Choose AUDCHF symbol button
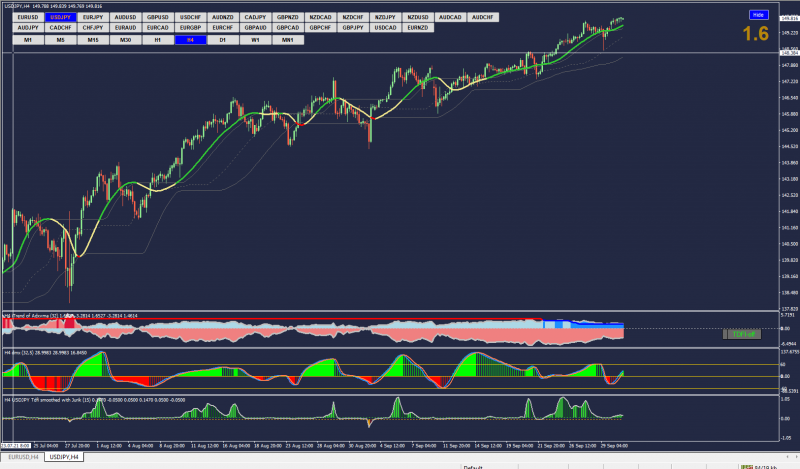 [x=483, y=17]
